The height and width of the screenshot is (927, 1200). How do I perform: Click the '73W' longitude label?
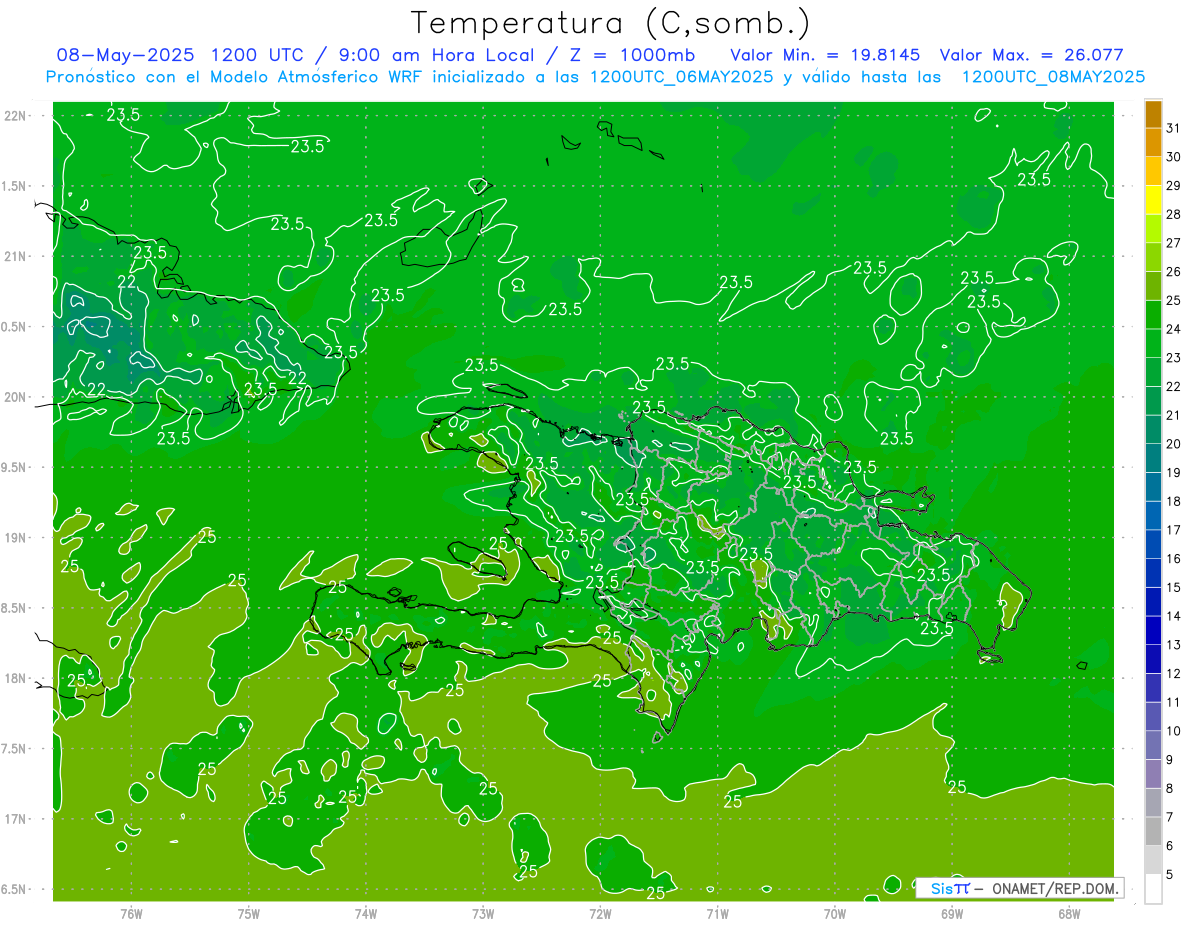coord(483,912)
